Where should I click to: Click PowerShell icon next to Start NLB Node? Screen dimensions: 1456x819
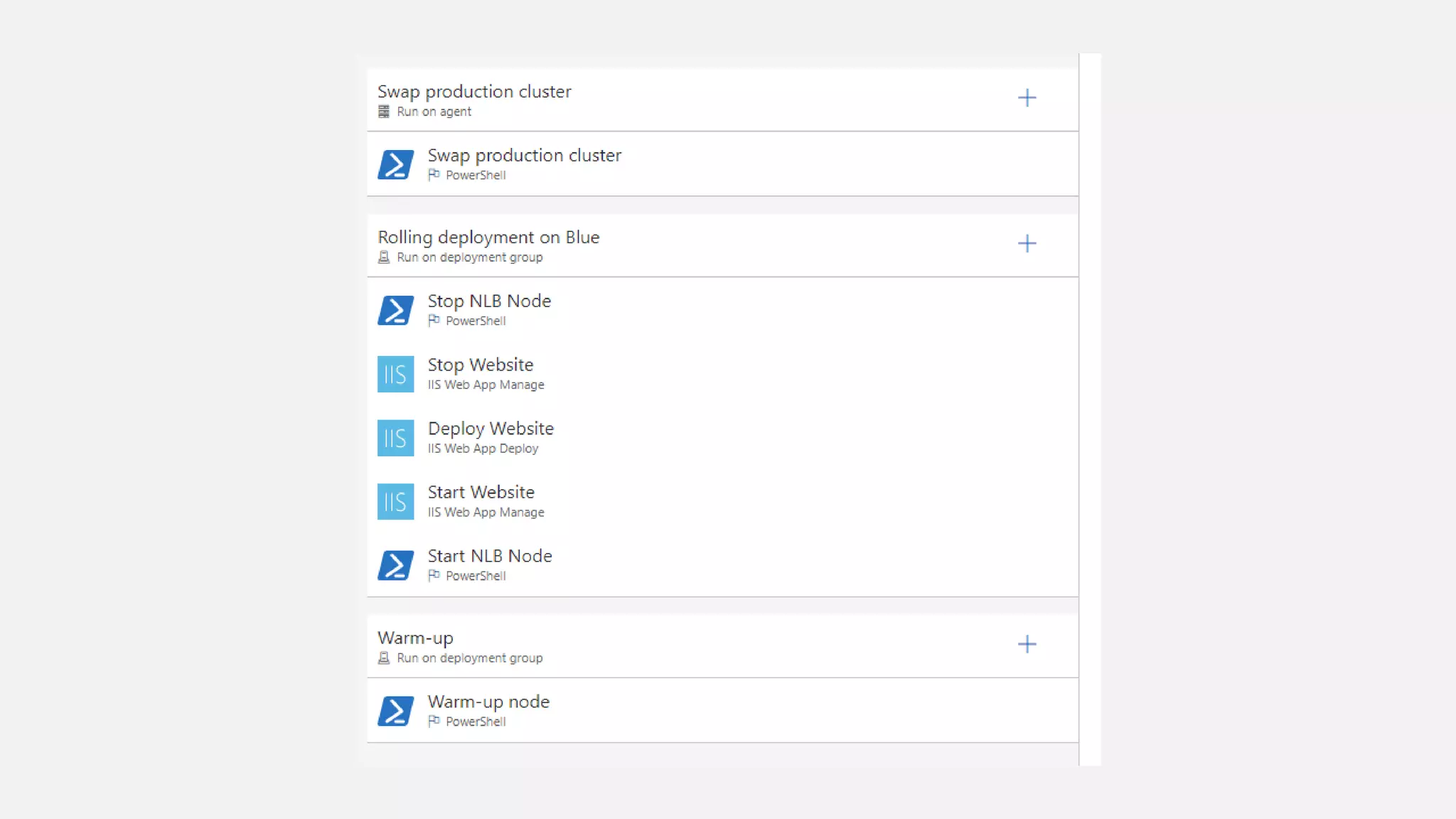pos(395,565)
